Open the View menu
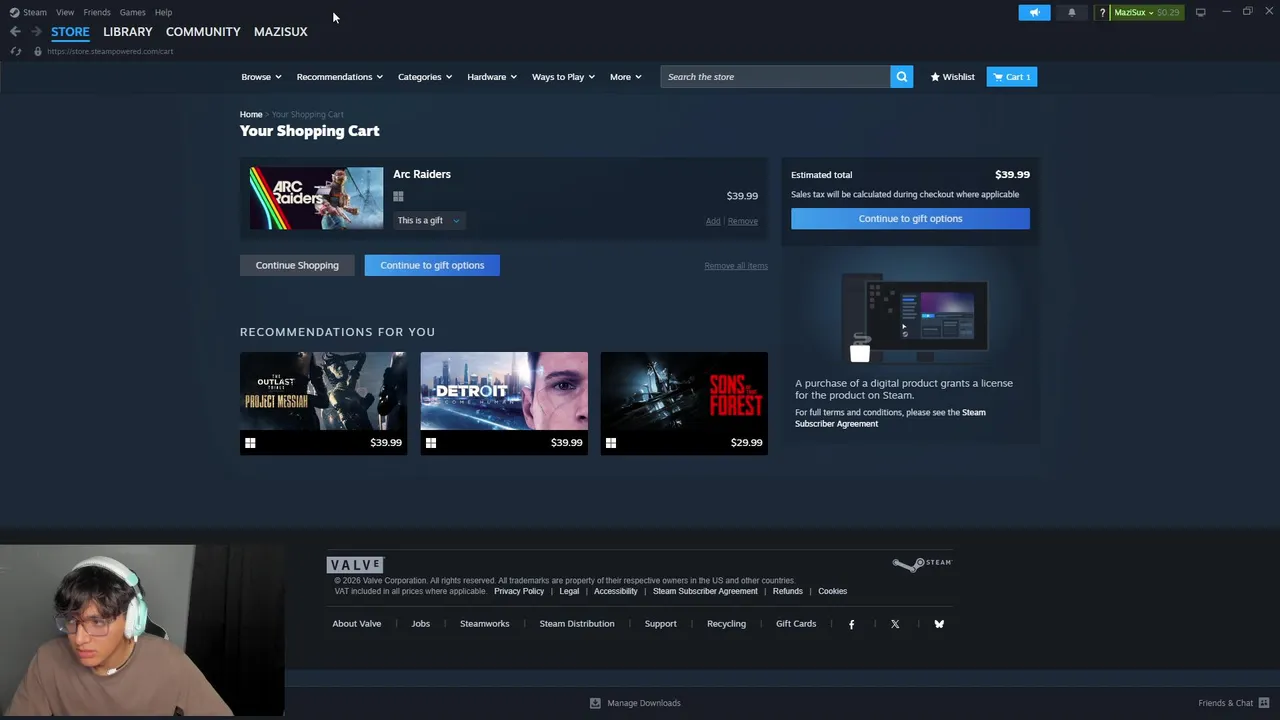The height and width of the screenshot is (720, 1280). click(x=65, y=12)
